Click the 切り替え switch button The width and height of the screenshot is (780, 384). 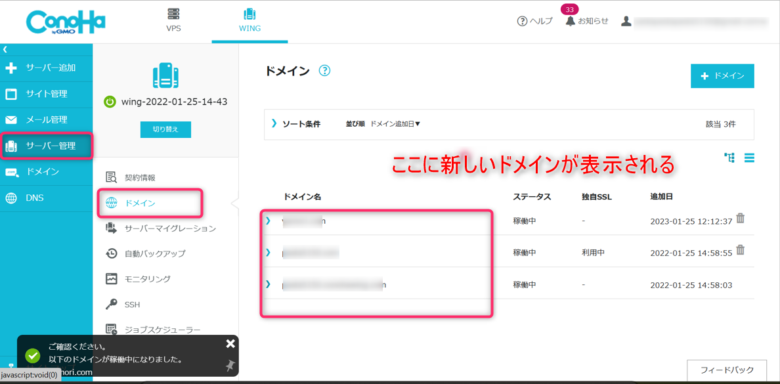[166, 129]
